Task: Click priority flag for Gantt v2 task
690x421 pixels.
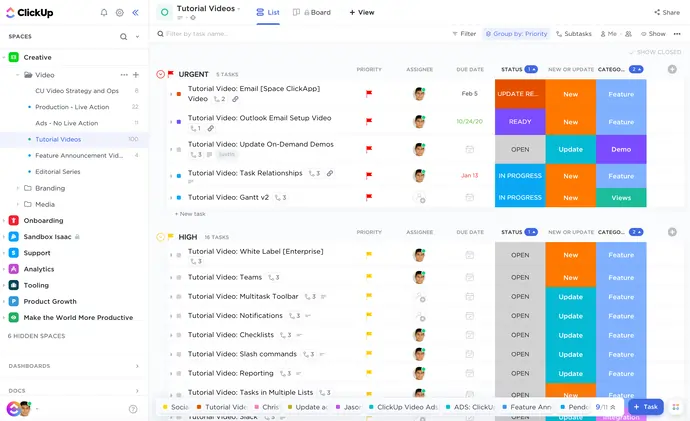Action: [369, 197]
